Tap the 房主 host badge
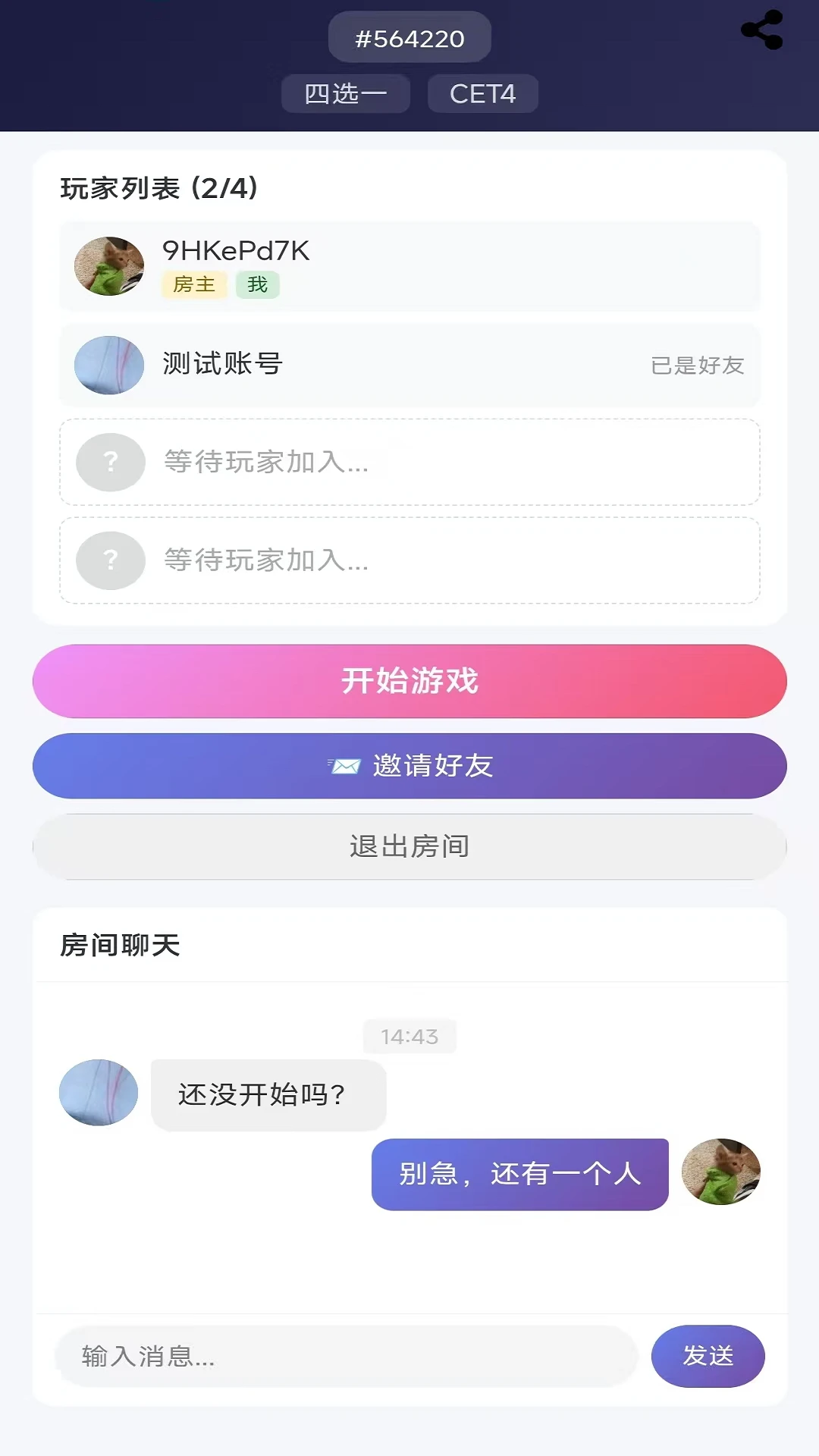This screenshot has height=1456, width=819. tap(194, 284)
